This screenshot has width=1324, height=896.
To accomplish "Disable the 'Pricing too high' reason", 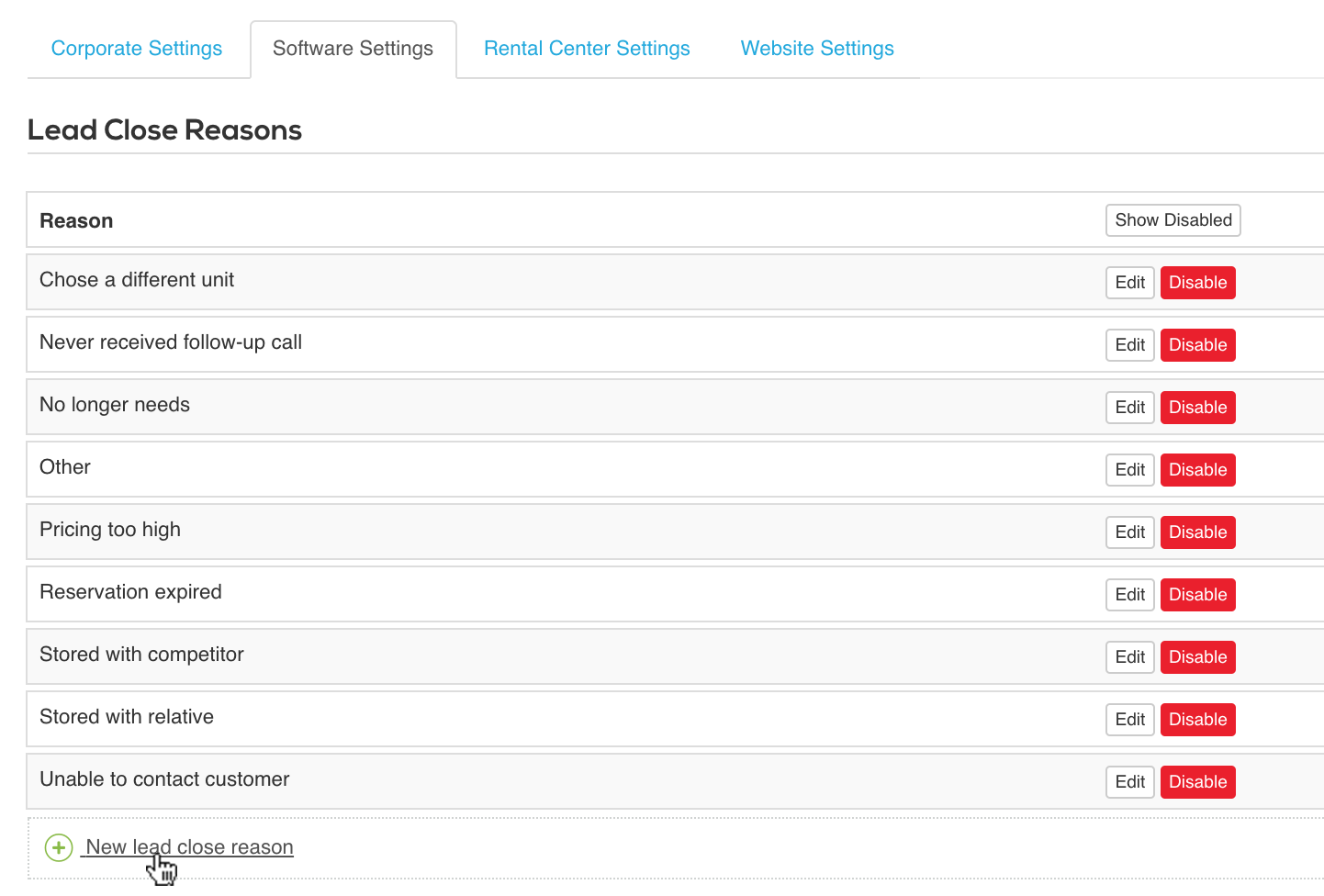I will point(1197,532).
